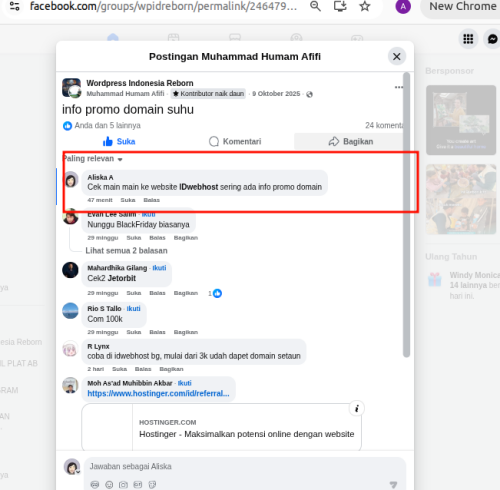500x490 pixels.
Task: Click Balas under the Cek2 Jetorbit comment
Action: tap(157, 293)
